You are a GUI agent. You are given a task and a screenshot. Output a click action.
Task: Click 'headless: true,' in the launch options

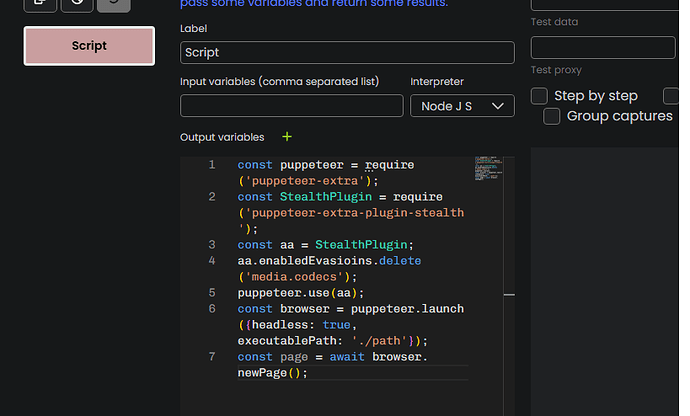305,325
